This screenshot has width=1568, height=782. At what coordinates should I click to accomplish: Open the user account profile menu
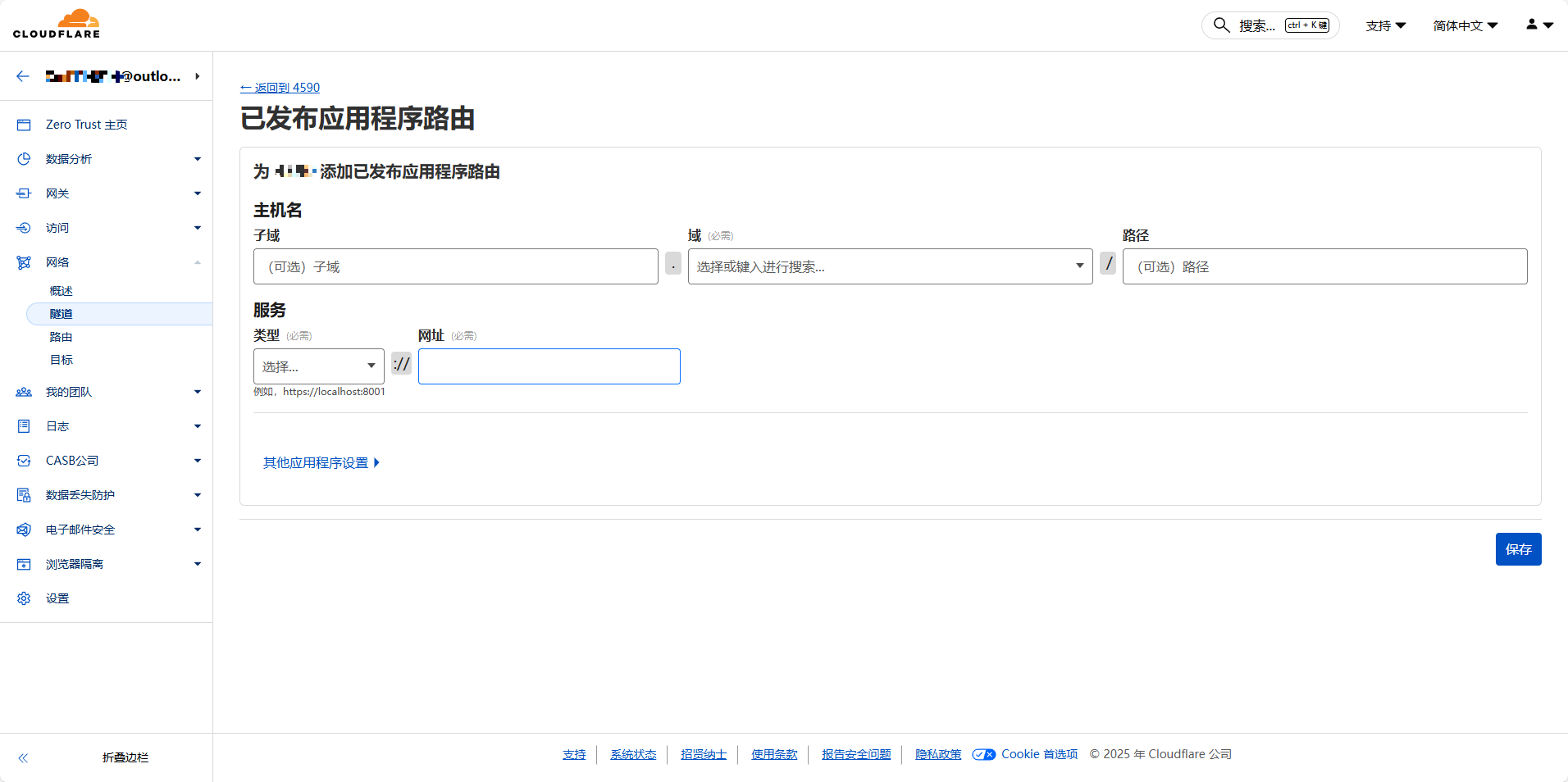click(1538, 25)
